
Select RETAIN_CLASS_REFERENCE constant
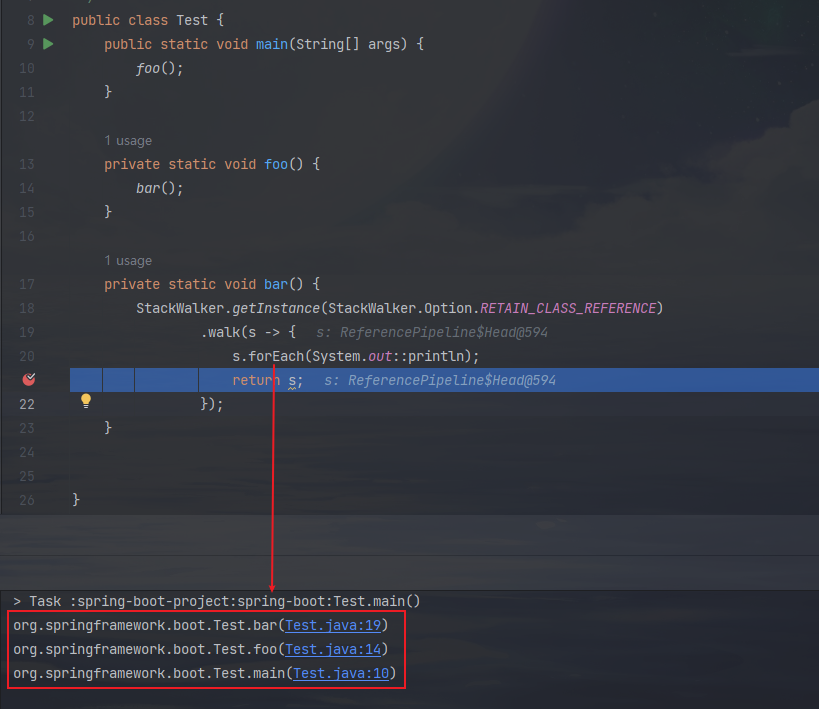click(568, 308)
